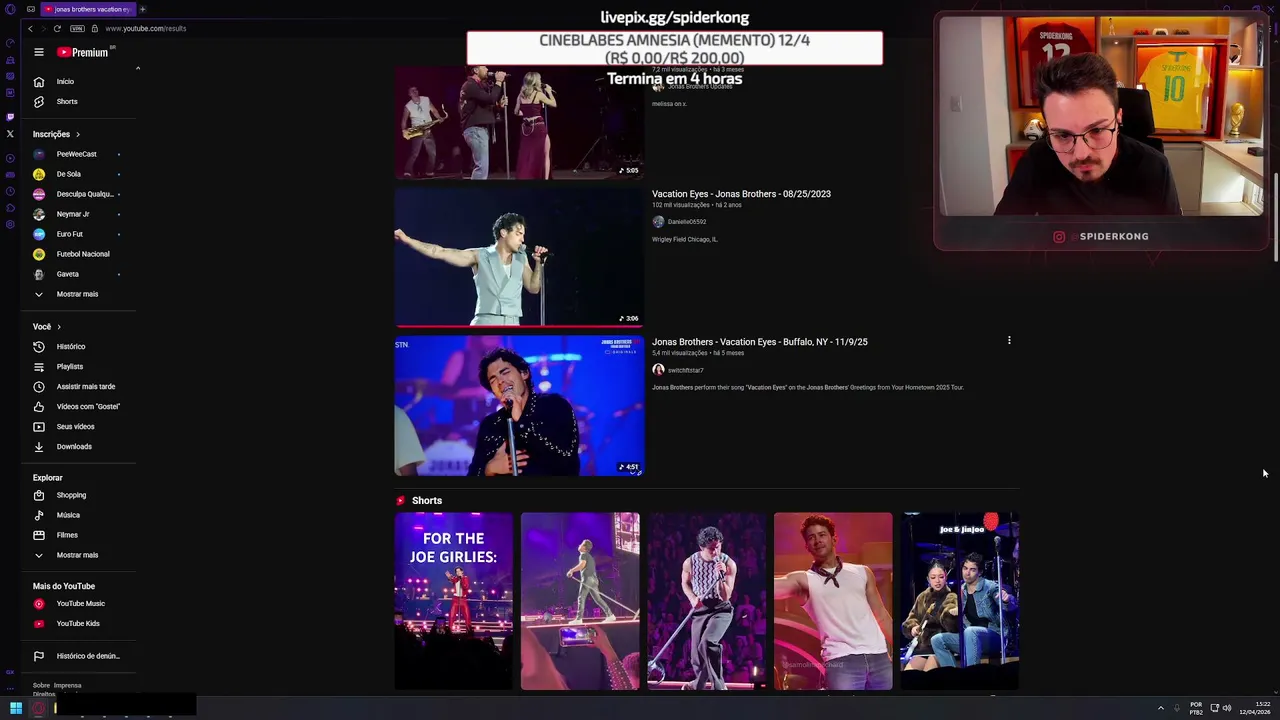The height and width of the screenshot is (720, 1280).
Task: Click the page vertical scrollbar thumb
Action: click(x=1275, y=218)
